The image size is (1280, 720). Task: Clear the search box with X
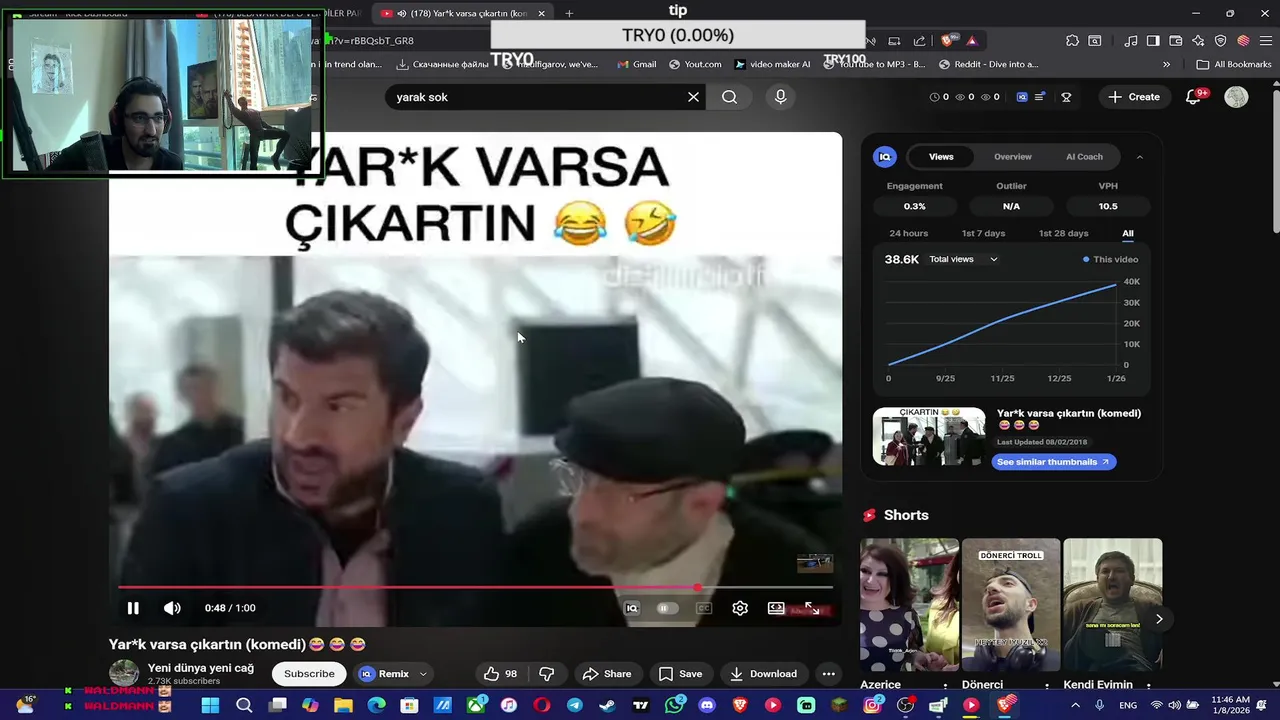[x=693, y=97]
